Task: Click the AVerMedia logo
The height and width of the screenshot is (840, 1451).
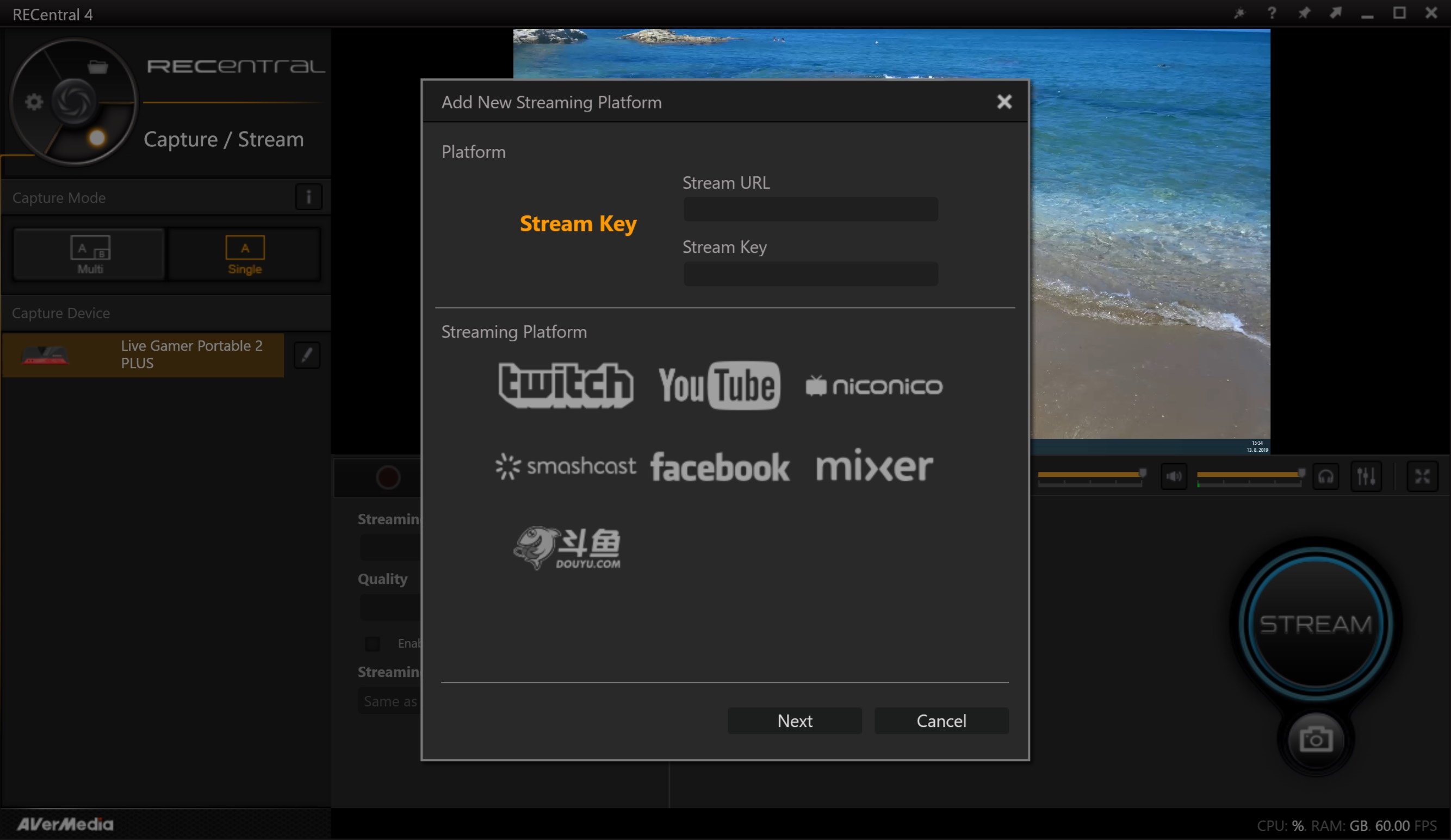Action: point(65,824)
